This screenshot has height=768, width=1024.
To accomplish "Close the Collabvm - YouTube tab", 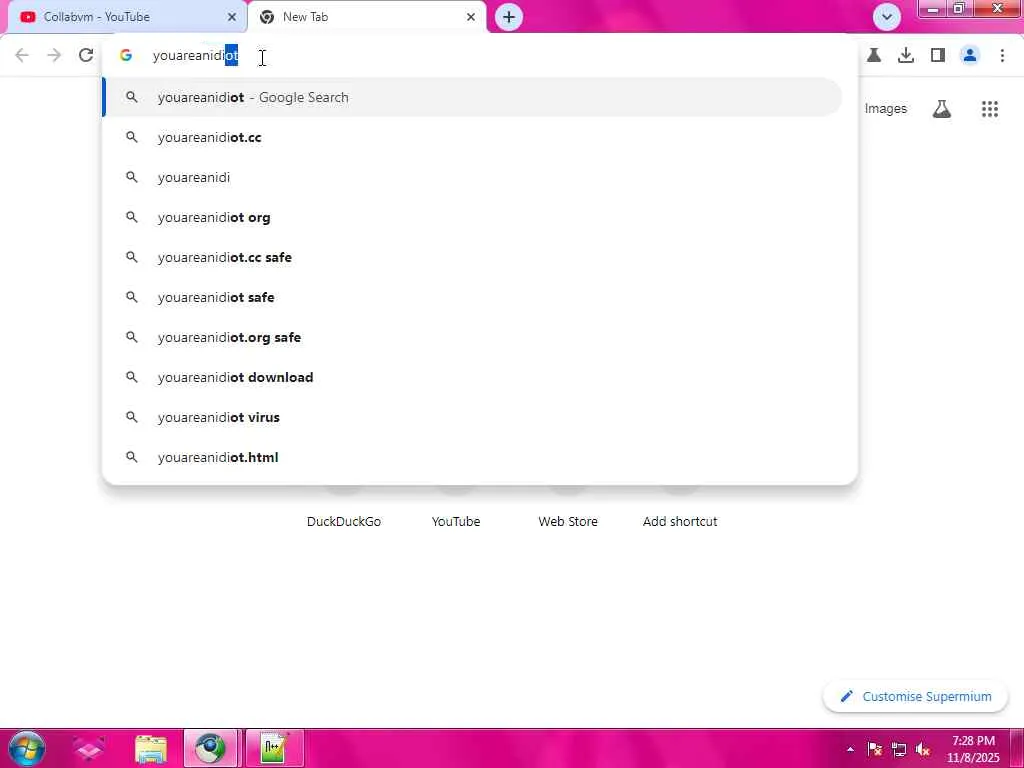I will tap(232, 17).
